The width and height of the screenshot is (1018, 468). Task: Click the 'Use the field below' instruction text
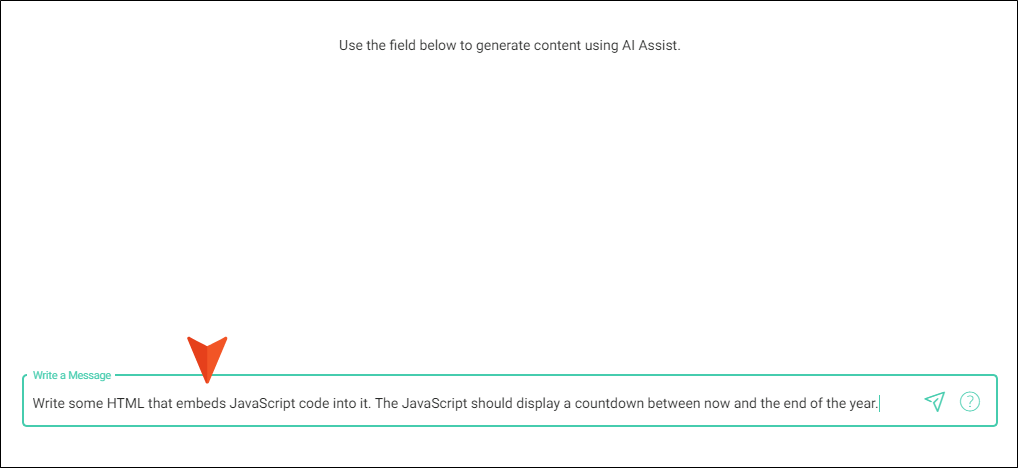[x=510, y=47]
